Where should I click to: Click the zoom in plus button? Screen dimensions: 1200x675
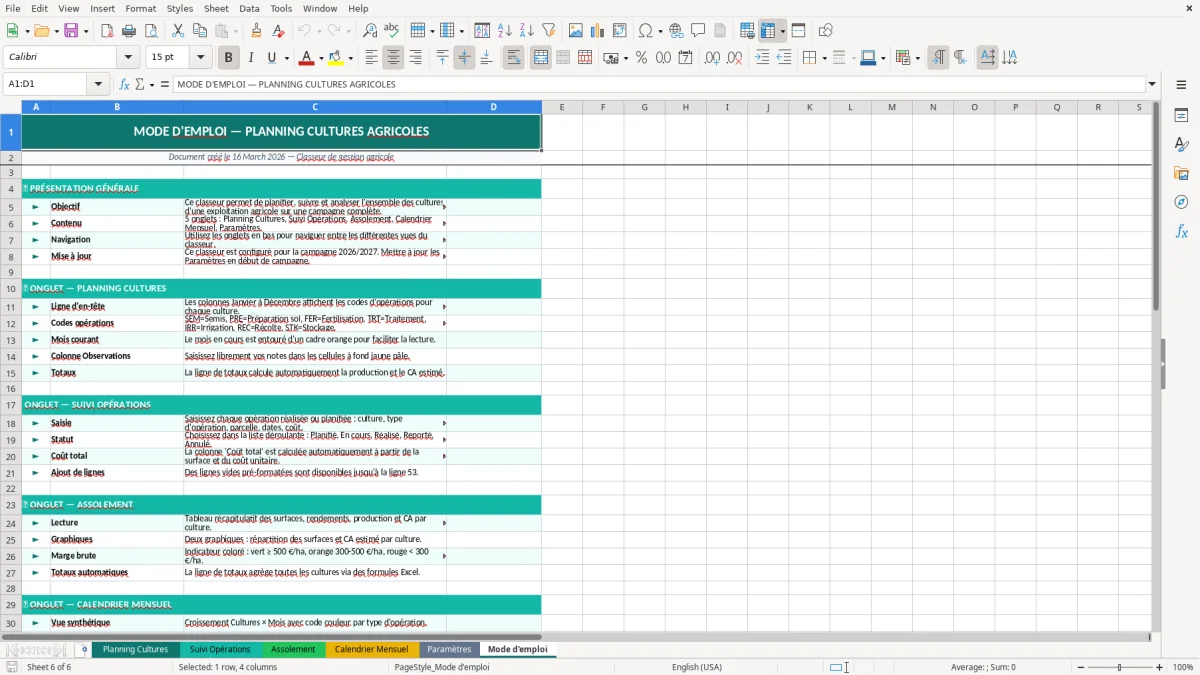[x=1160, y=667]
